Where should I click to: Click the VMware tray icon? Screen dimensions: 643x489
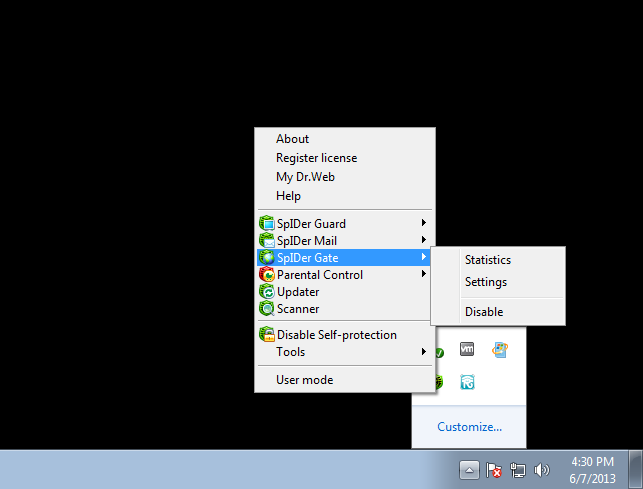click(x=467, y=349)
